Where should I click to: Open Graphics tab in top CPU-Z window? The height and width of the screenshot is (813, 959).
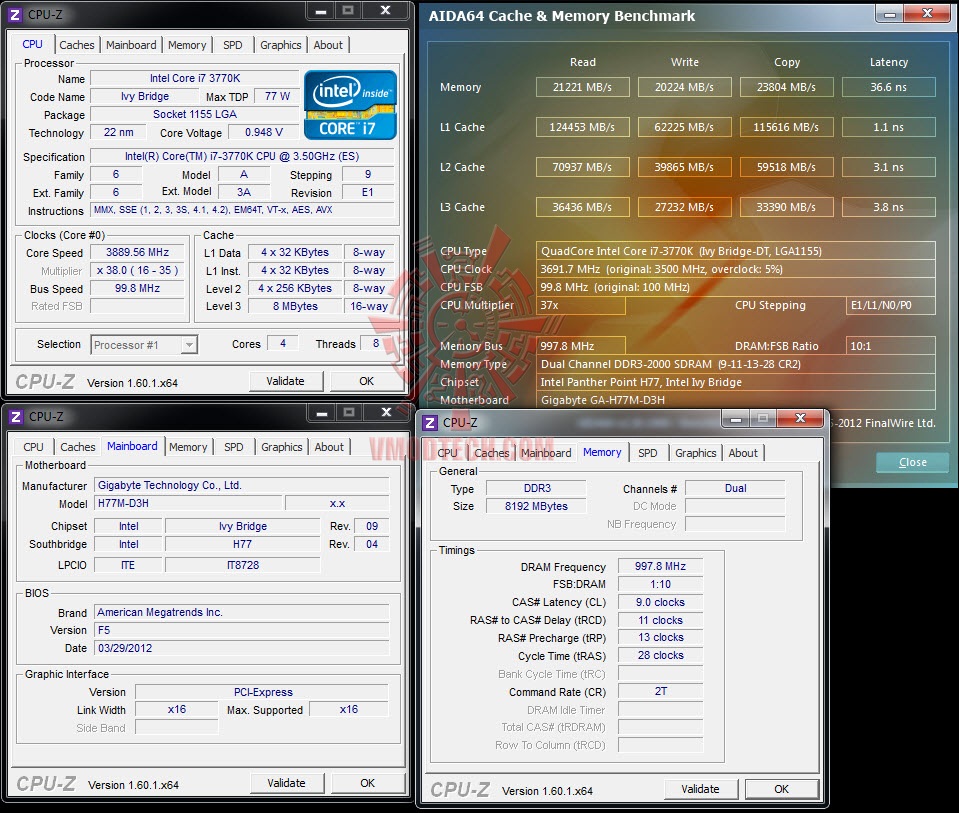(x=280, y=45)
